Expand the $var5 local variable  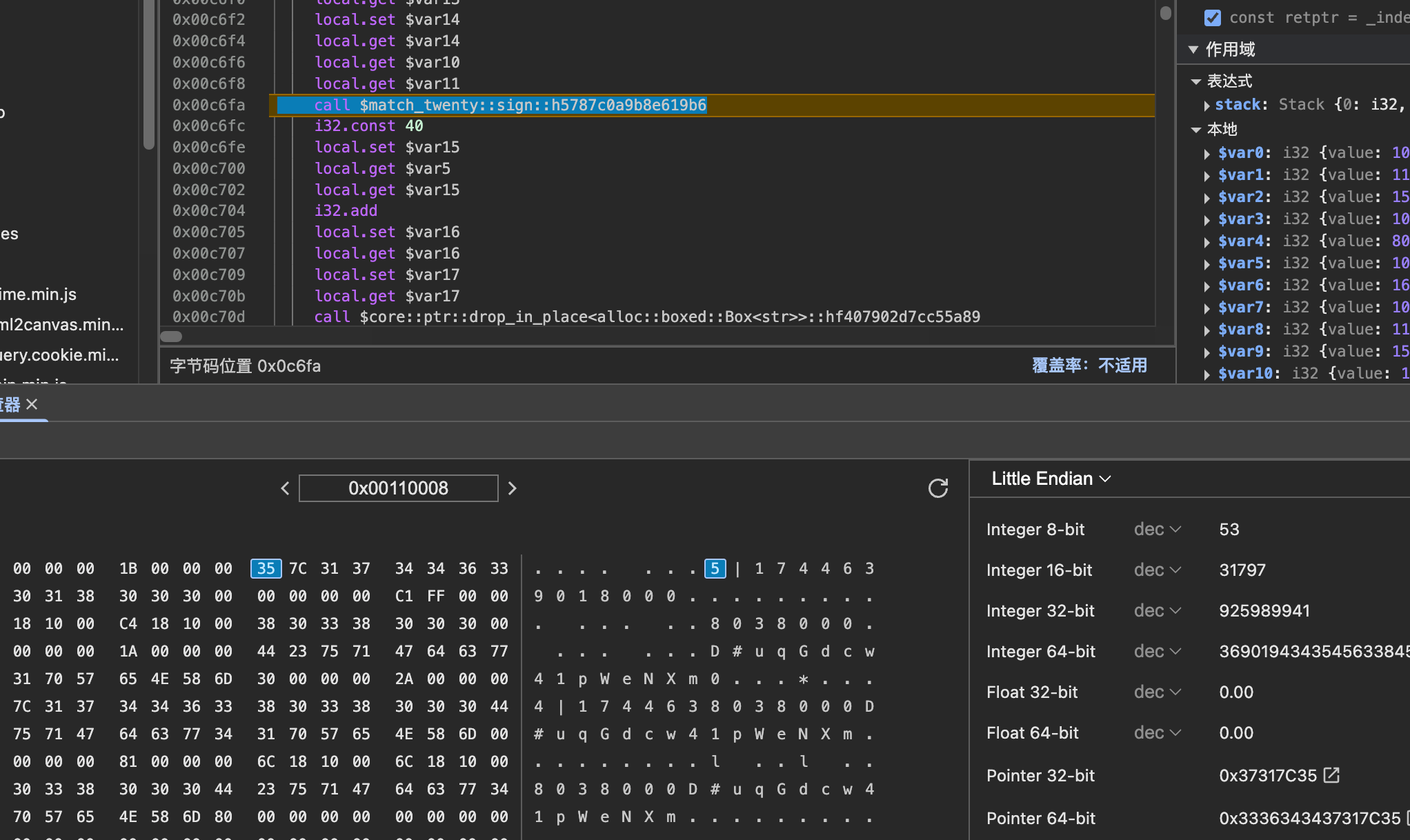click(x=1207, y=264)
